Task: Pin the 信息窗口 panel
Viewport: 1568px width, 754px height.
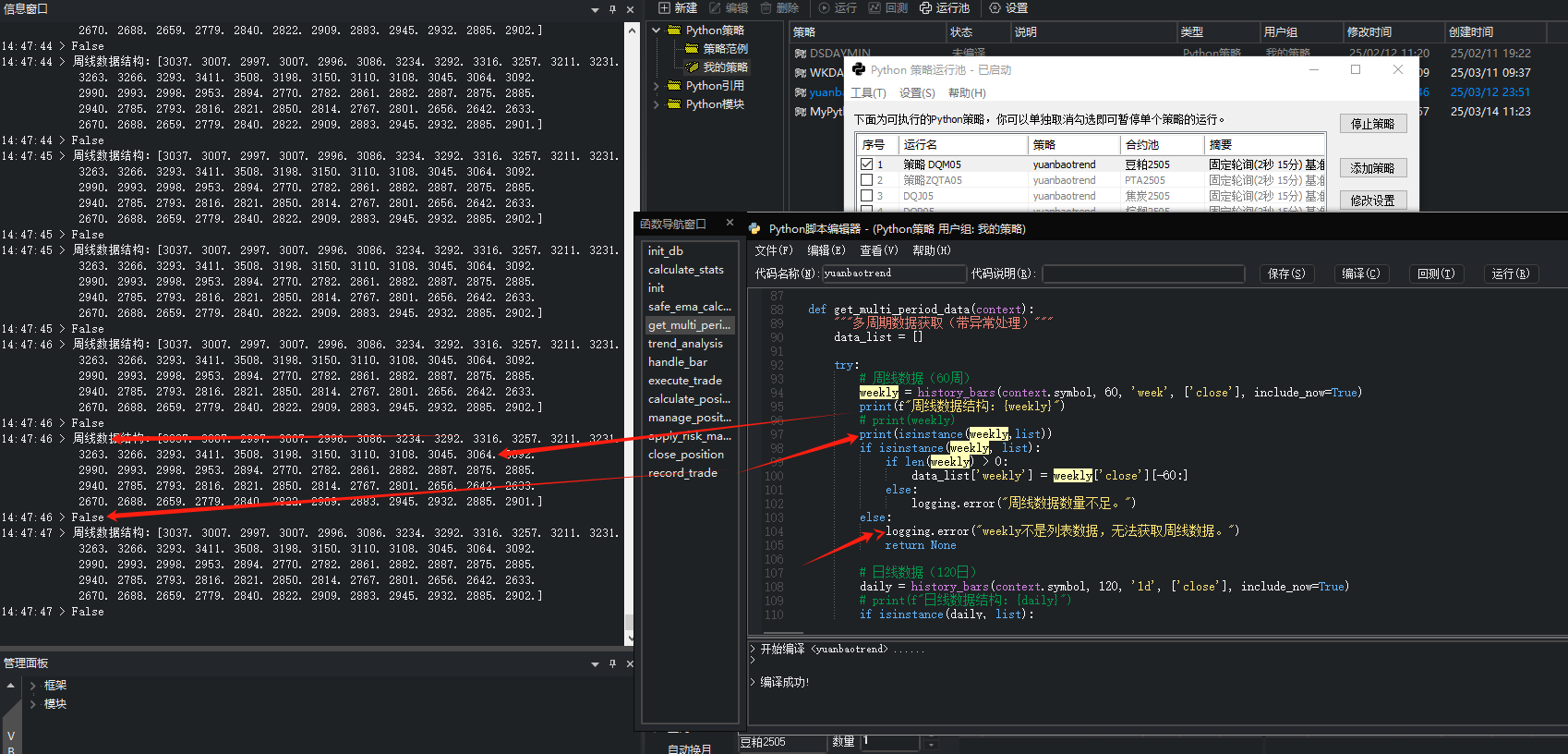Action: [x=612, y=9]
